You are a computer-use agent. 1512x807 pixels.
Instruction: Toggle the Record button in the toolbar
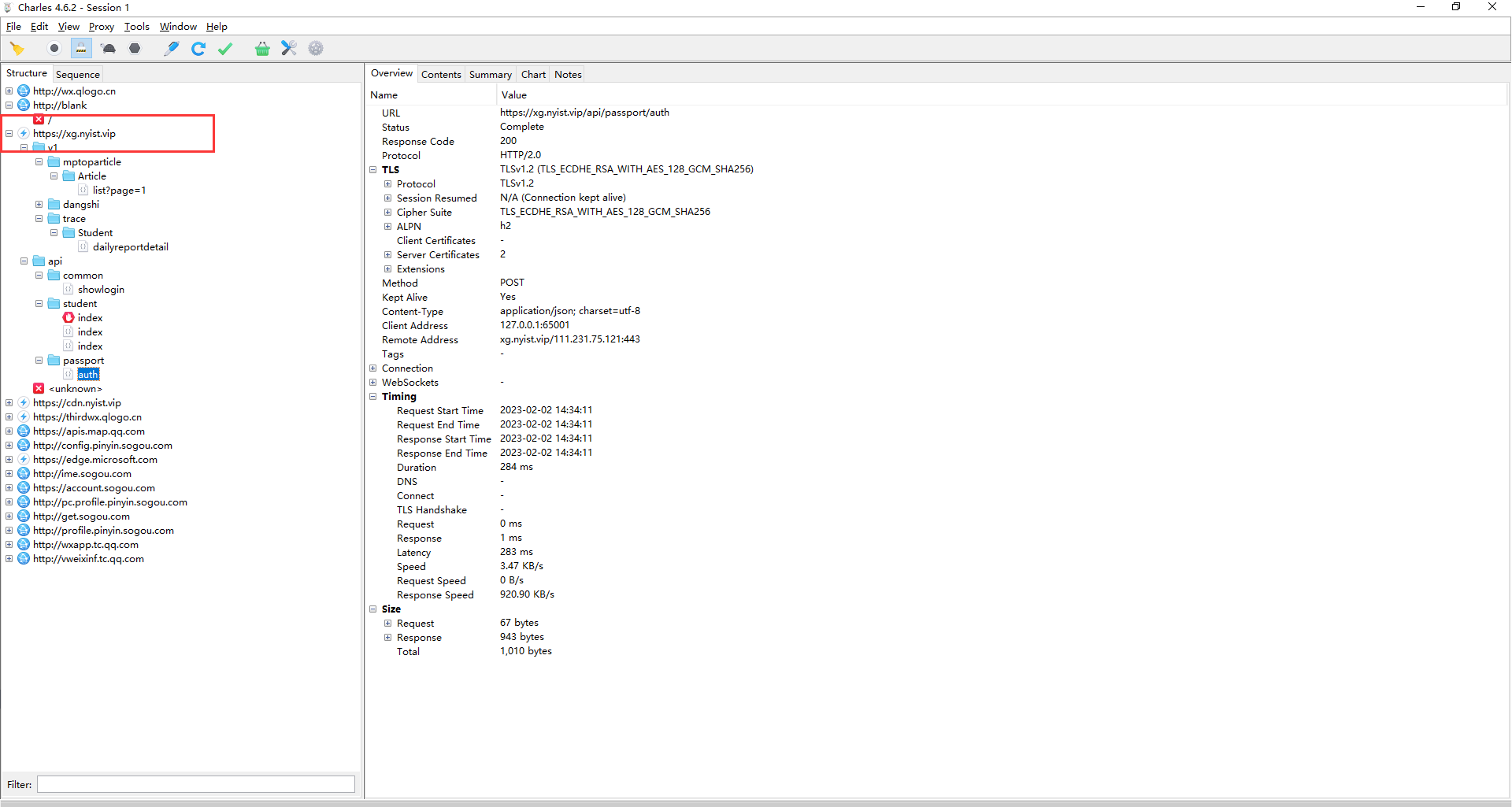click(x=54, y=49)
